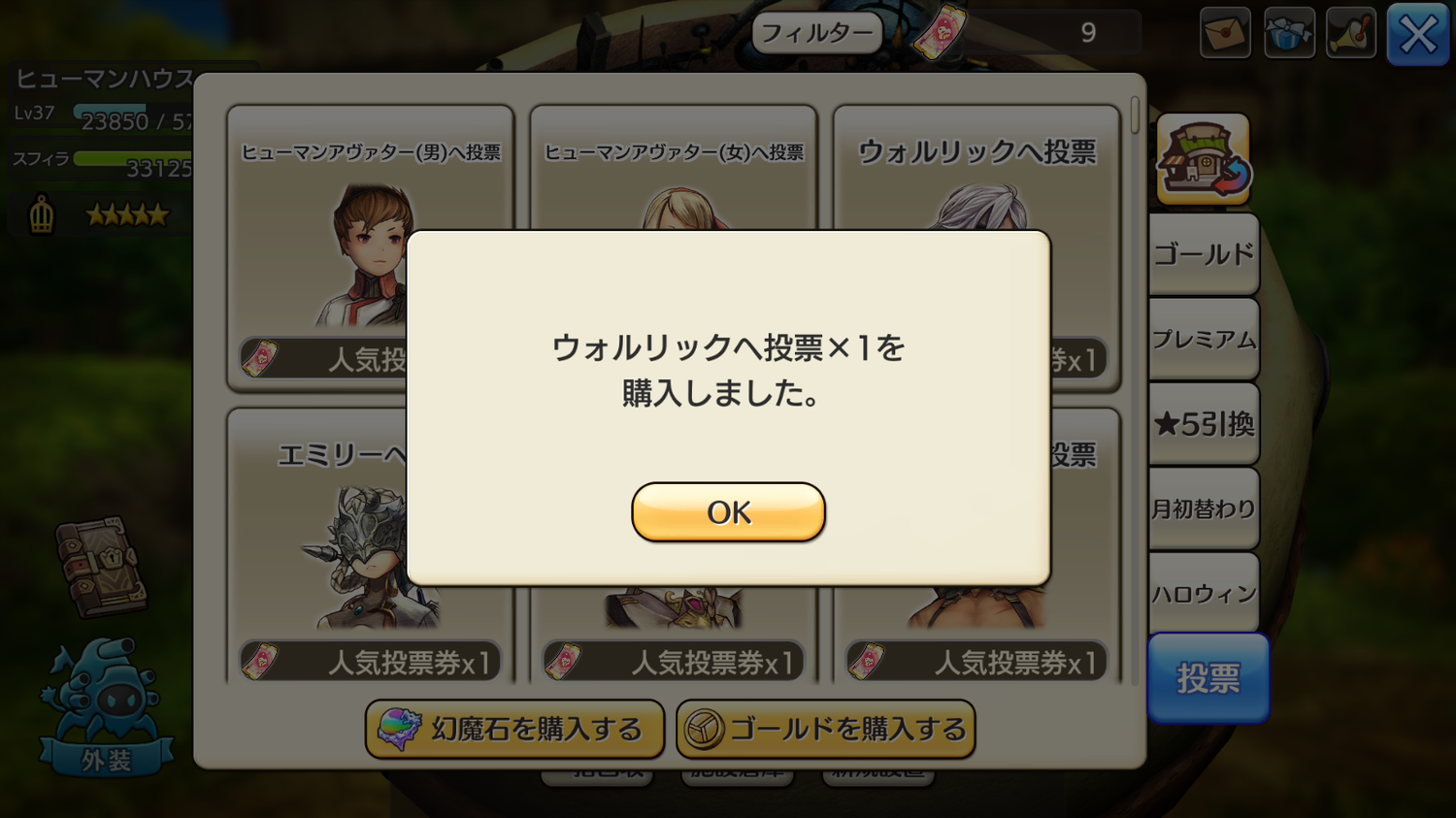Click ゴールドを購入する button
Screen dimensions: 1456x818
click(x=826, y=729)
